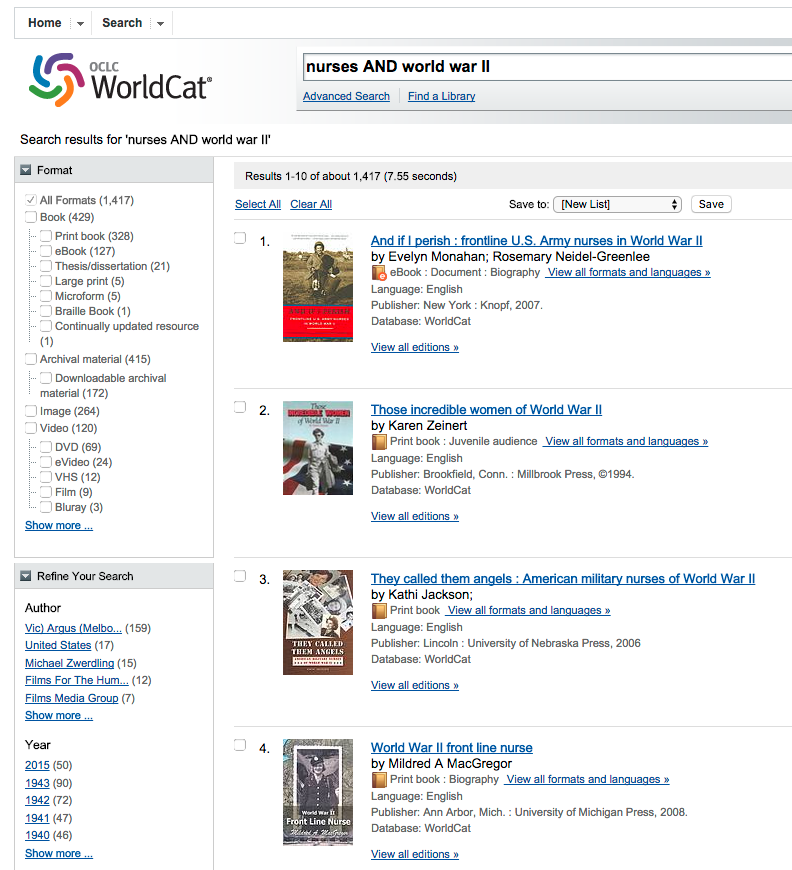Filter by year 1943
792x870 pixels.
(x=37, y=783)
